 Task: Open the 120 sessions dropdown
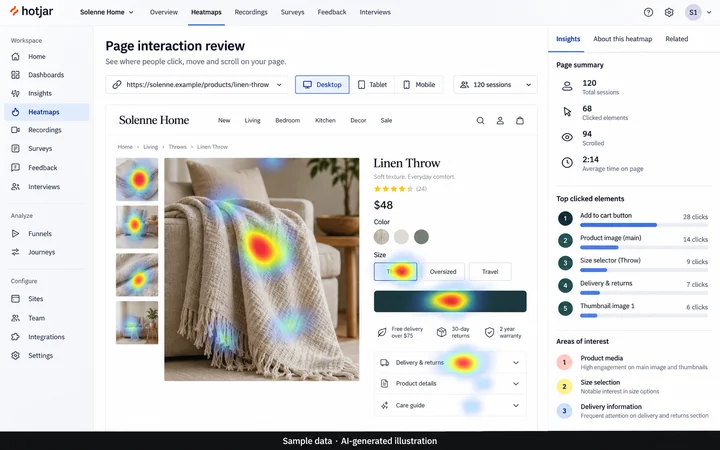[495, 84]
